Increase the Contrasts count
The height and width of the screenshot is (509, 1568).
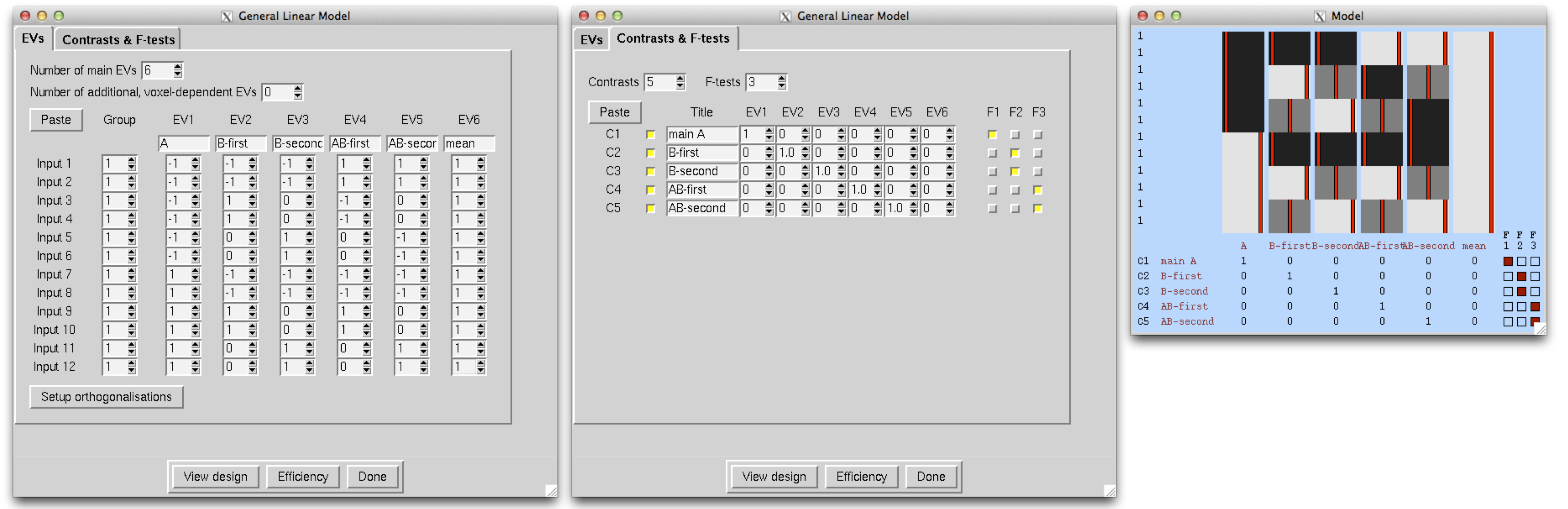(x=681, y=78)
